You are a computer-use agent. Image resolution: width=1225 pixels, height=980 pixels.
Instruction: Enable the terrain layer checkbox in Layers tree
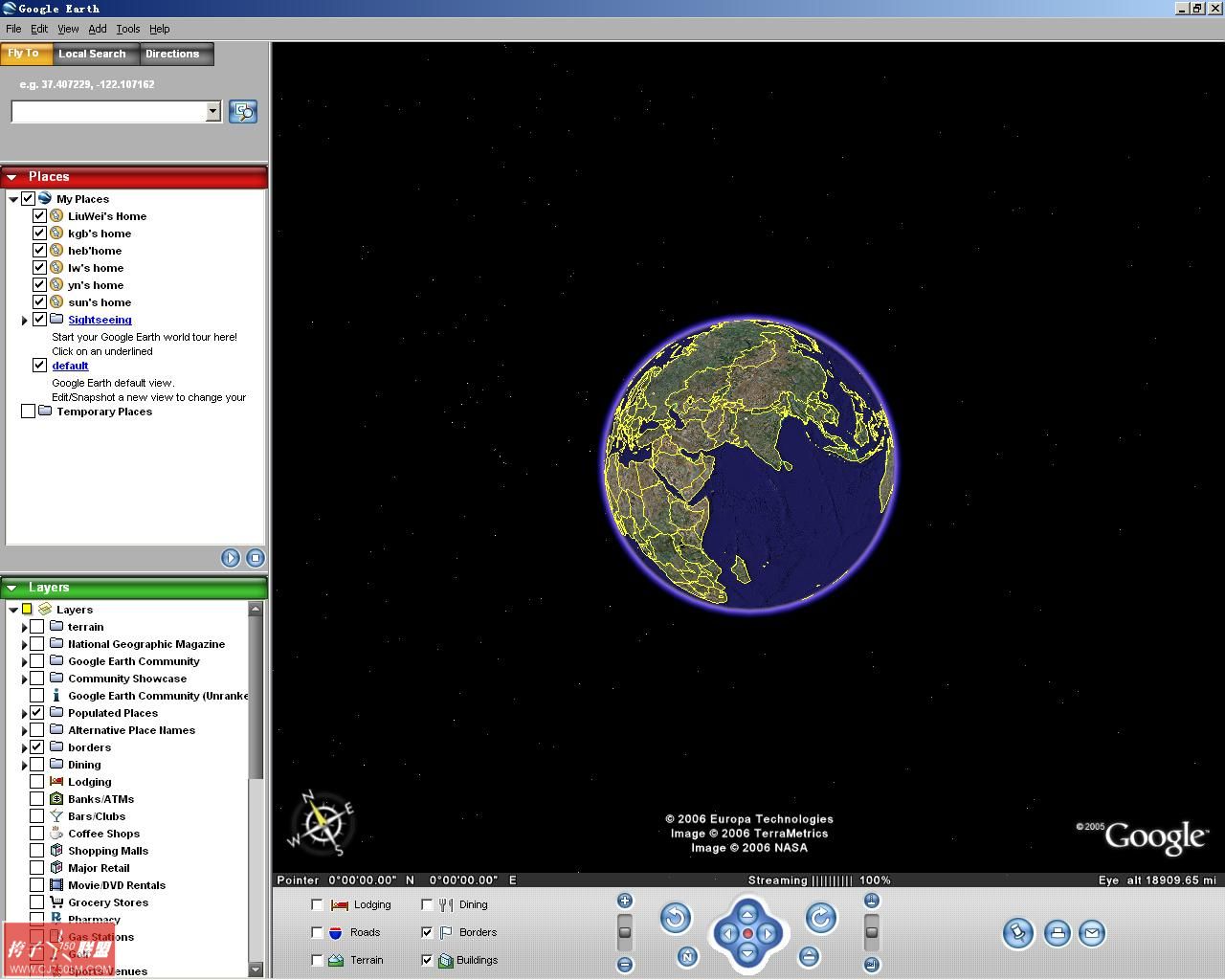tap(36, 627)
